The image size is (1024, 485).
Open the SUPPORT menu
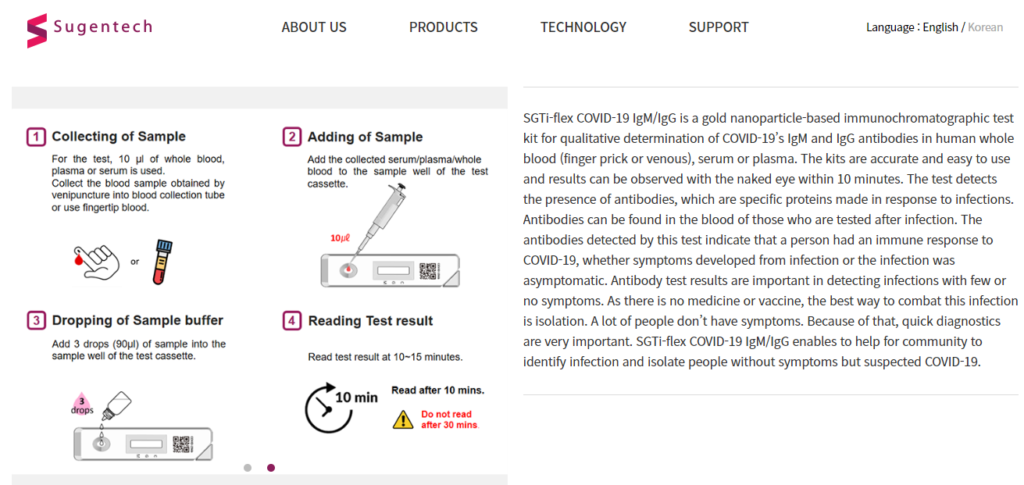tap(718, 27)
